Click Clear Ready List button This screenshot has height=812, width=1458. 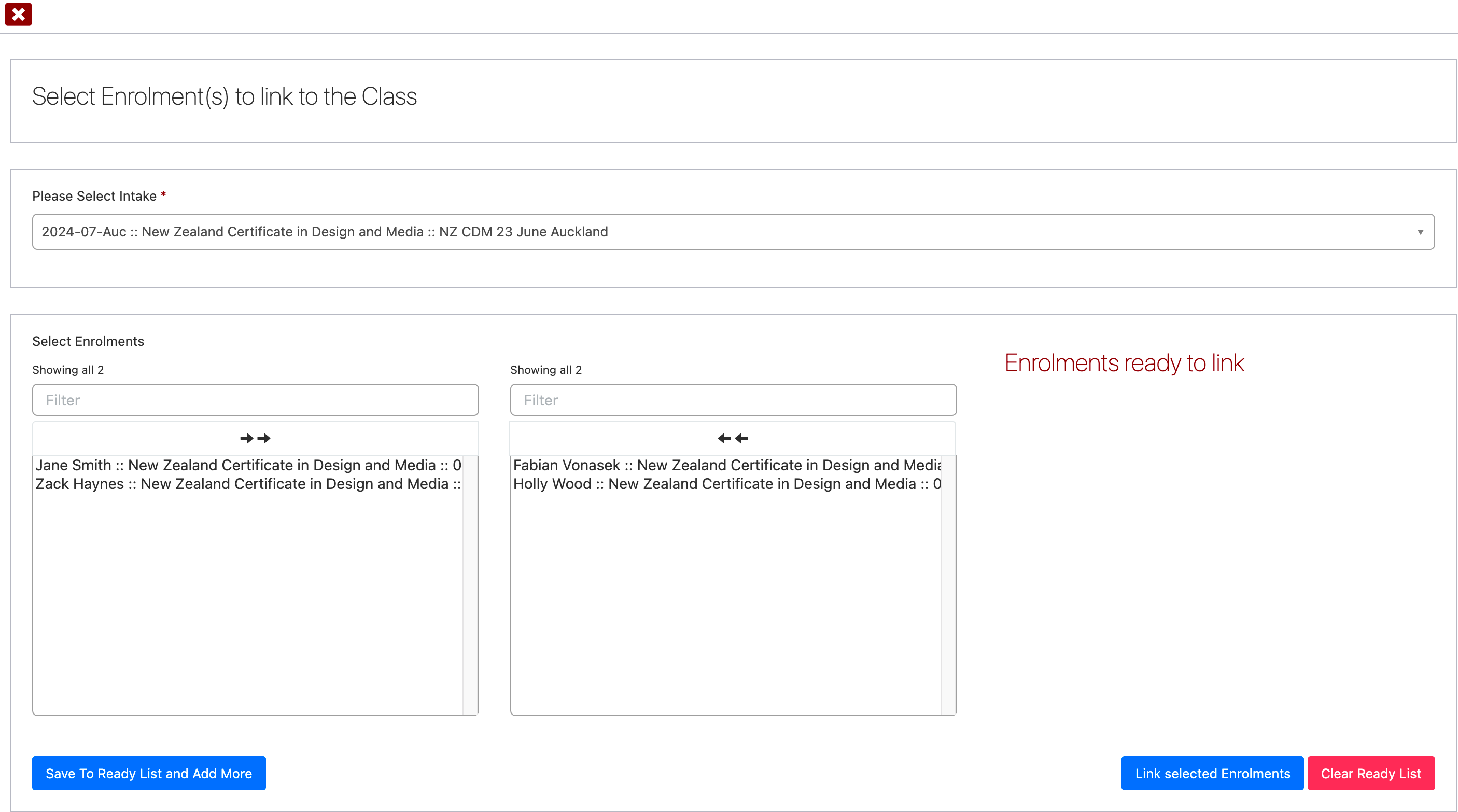pyautogui.click(x=1371, y=773)
